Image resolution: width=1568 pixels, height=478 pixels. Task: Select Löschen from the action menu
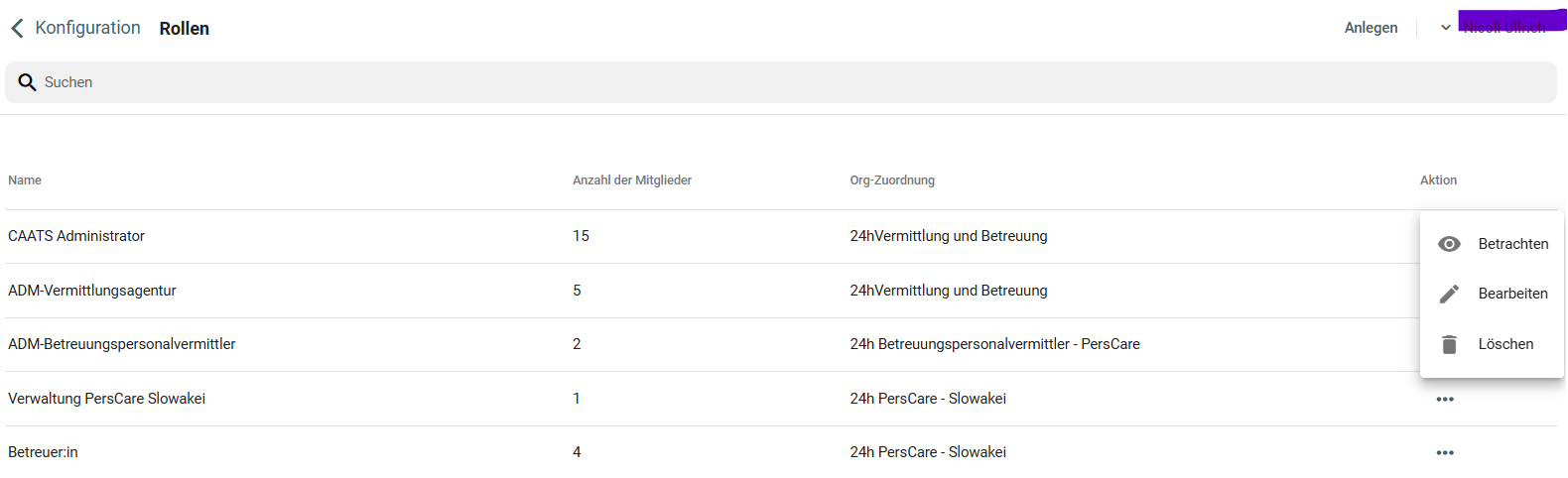(1505, 344)
